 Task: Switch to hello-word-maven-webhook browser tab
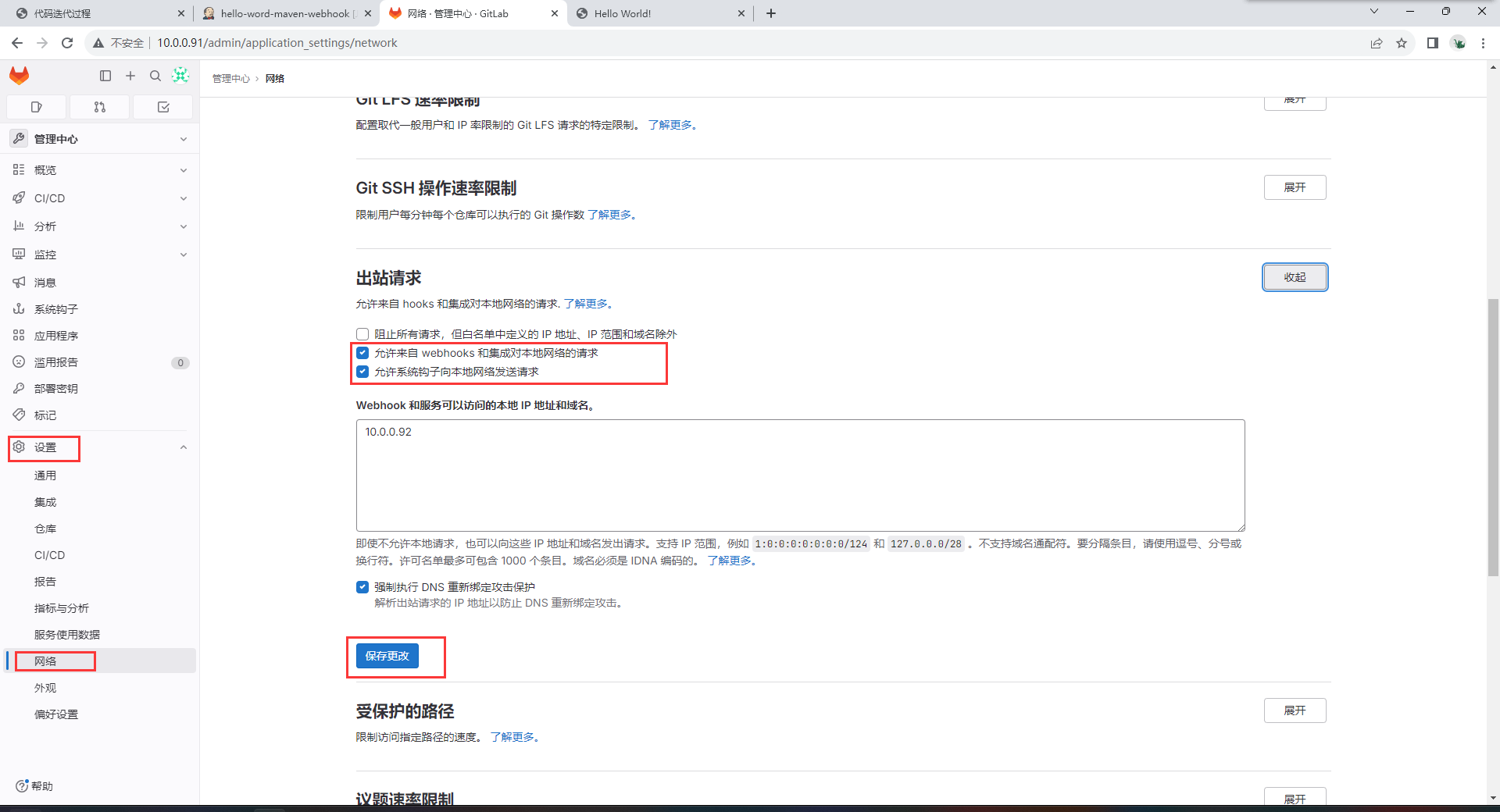[284, 13]
